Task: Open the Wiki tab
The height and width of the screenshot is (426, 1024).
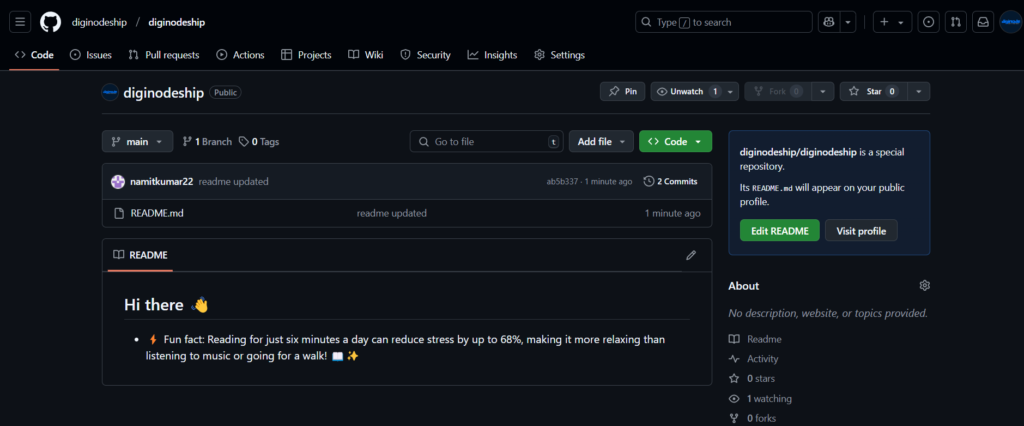Action: tap(366, 55)
